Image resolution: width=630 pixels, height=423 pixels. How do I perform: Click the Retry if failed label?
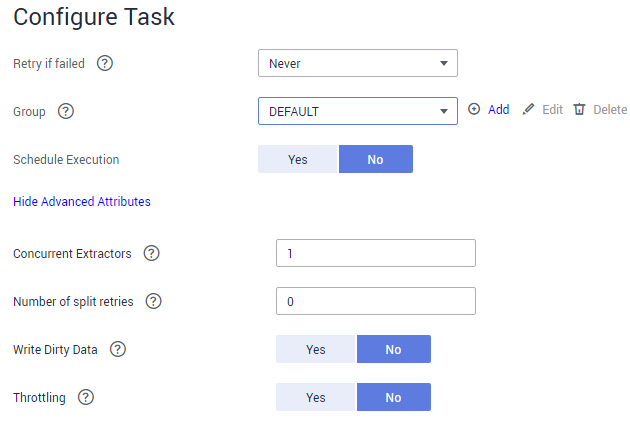49,63
